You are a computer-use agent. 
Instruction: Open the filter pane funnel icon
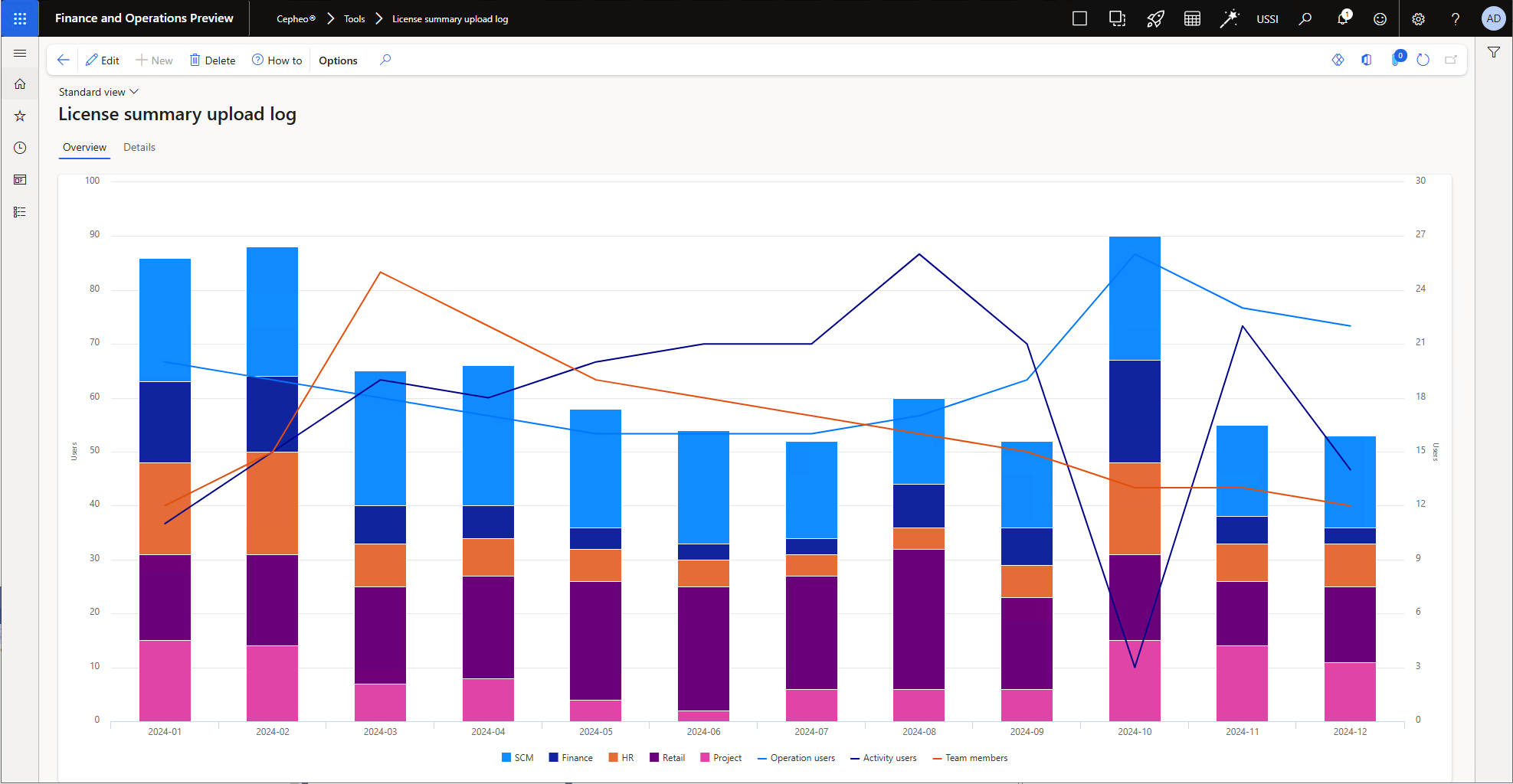[1493, 52]
